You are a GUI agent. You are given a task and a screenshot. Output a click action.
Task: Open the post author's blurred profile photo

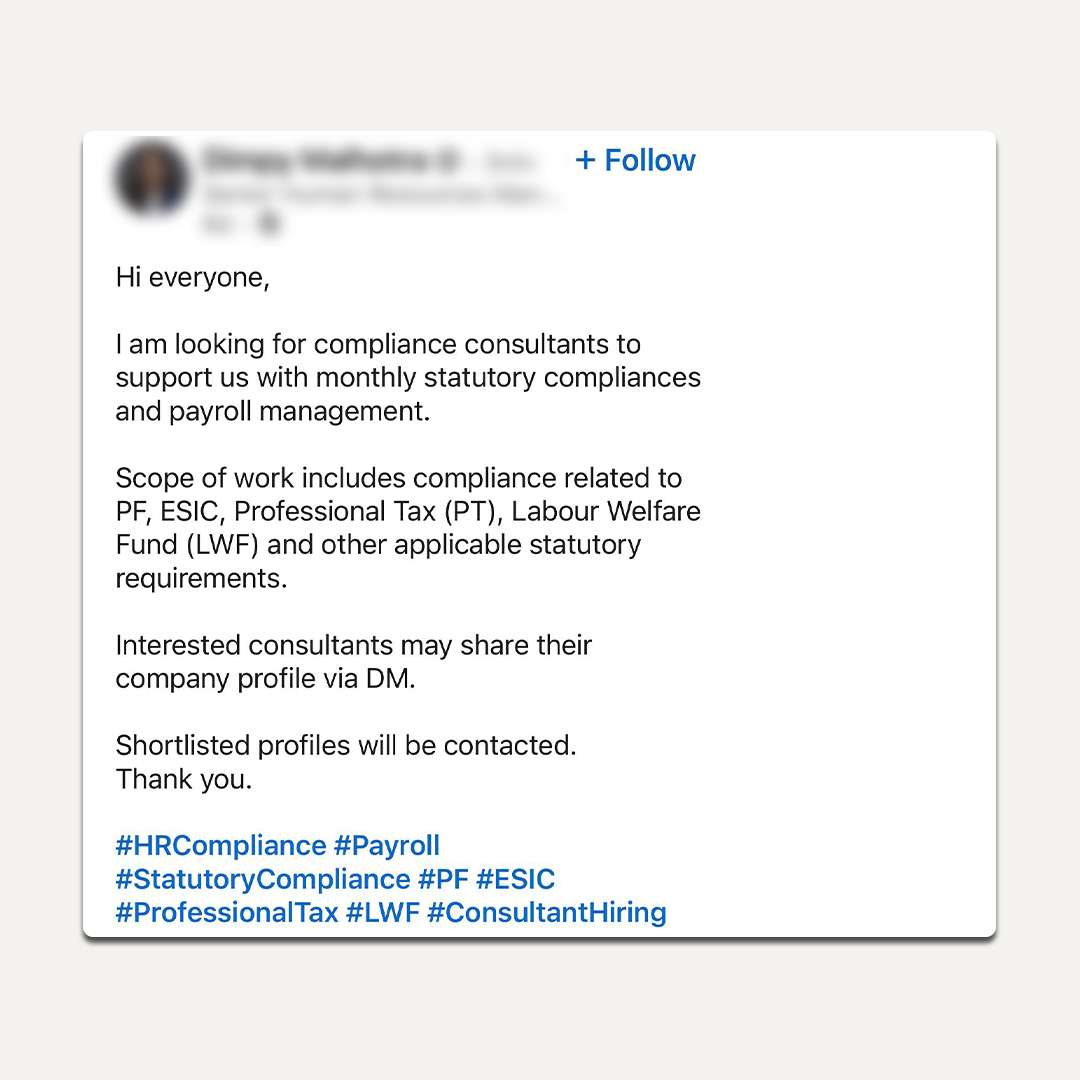tap(151, 180)
